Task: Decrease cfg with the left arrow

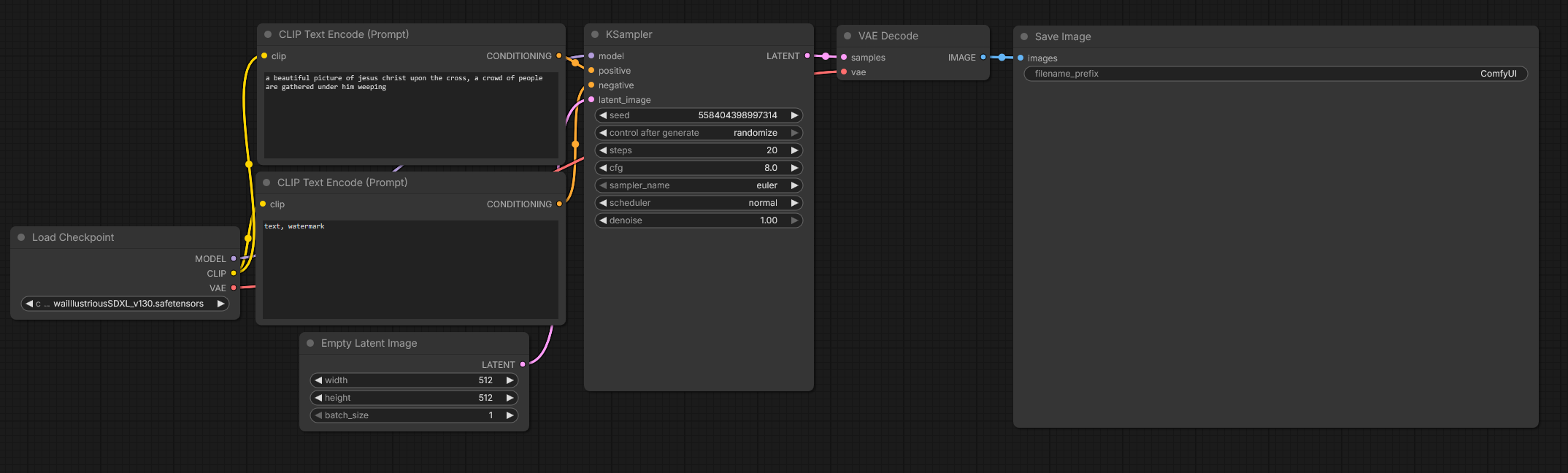Action: pyautogui.click(x=603, y=168)
